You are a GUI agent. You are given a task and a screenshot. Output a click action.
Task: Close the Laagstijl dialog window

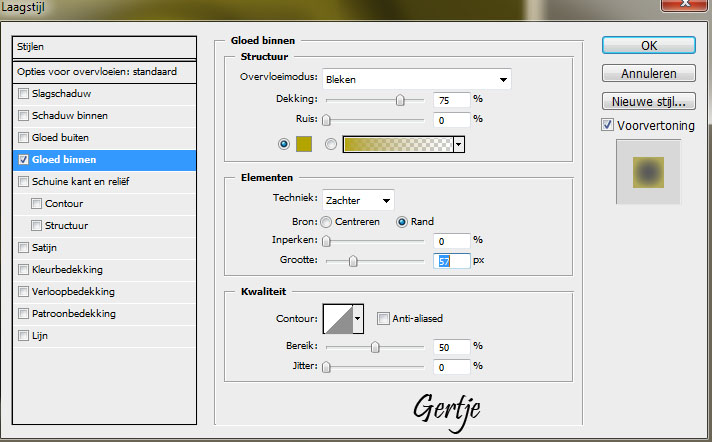click(685, 5)
